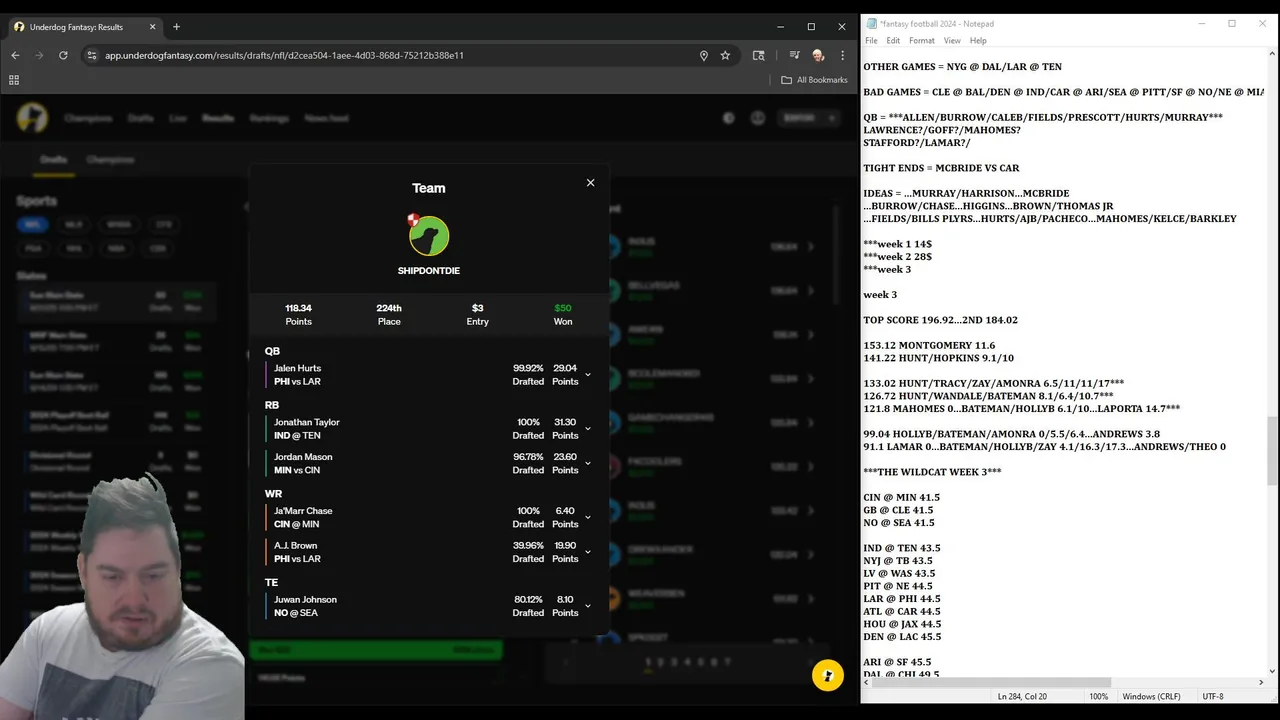This screenshot has width=1280, height=720.
Task: Open the search-tabs icon beside address bar
Action: click(x=759, y=56)
